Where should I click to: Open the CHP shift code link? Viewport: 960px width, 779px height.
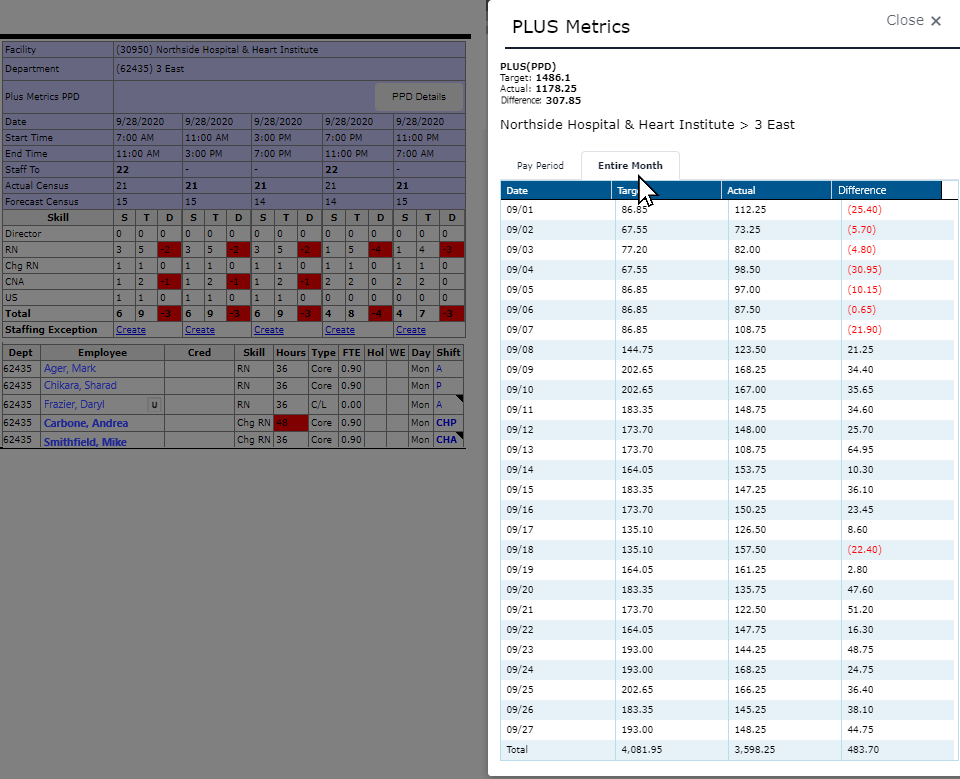pos(445,423)
